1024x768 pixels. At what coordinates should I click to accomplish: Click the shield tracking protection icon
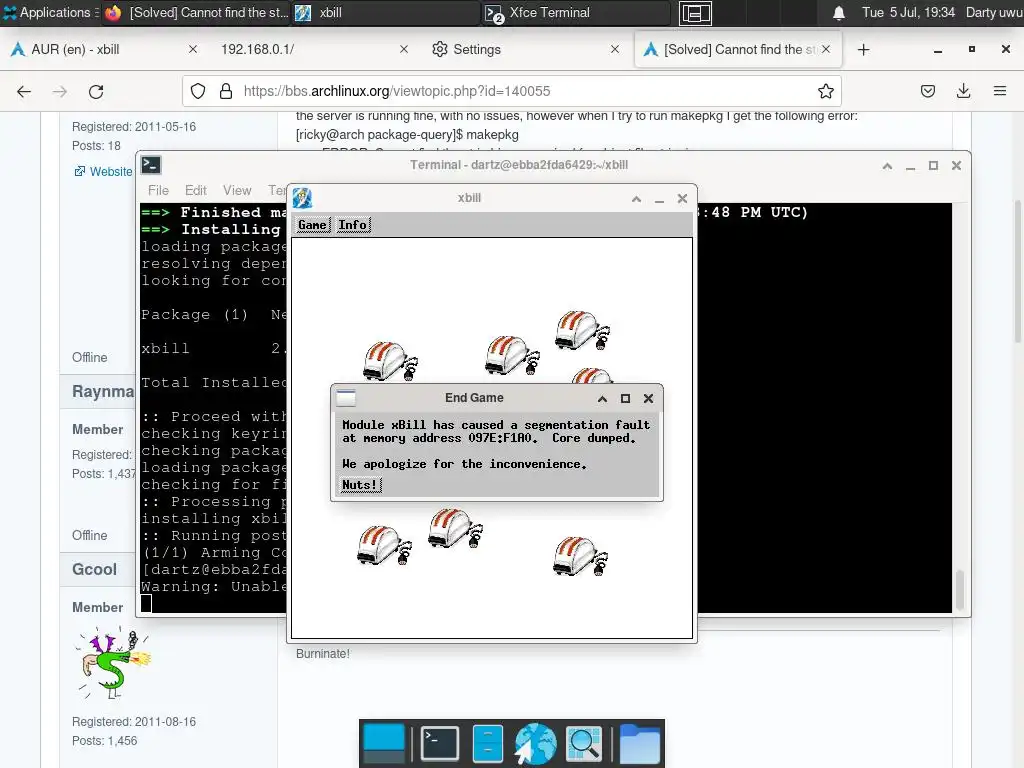point(198,91)
